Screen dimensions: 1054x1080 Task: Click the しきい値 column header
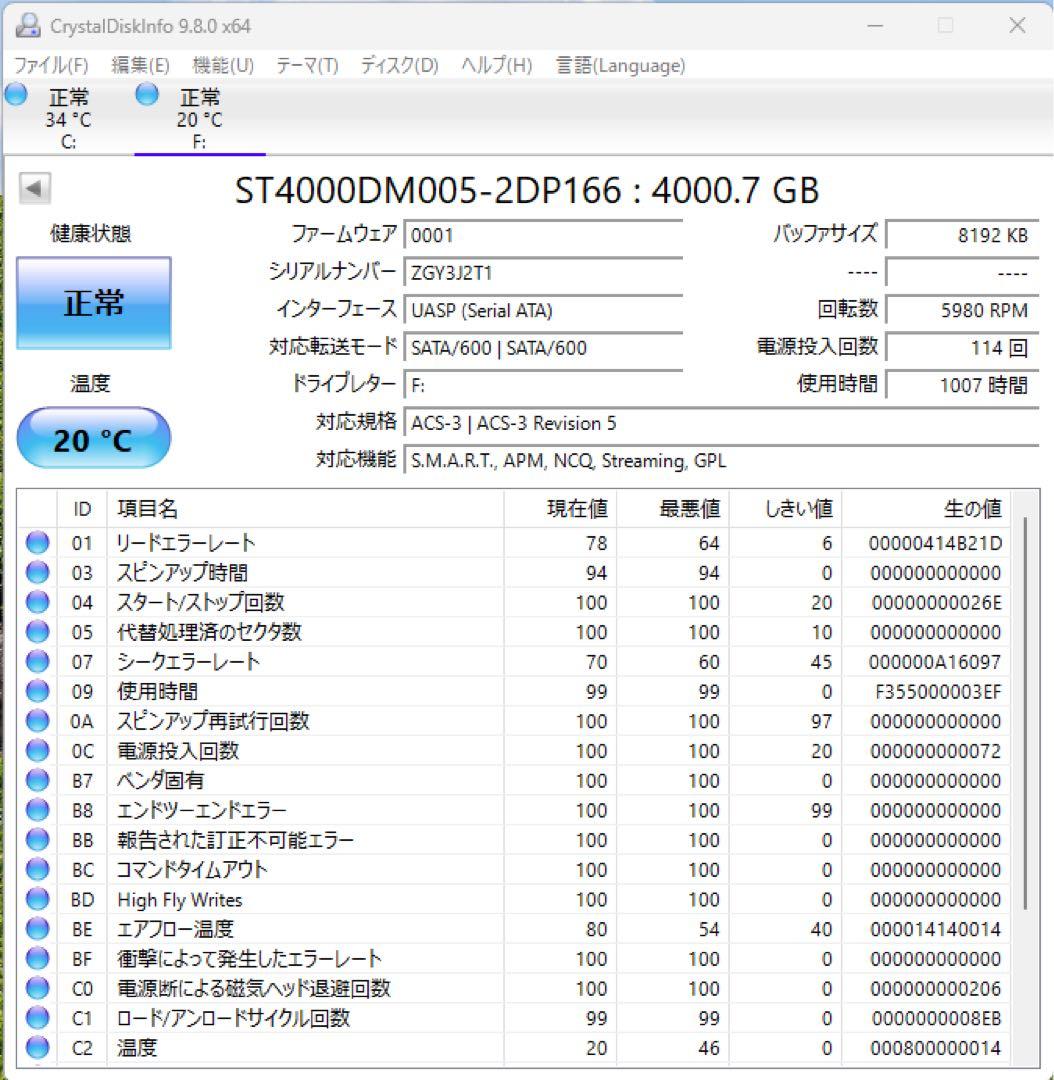pos(785,509)
